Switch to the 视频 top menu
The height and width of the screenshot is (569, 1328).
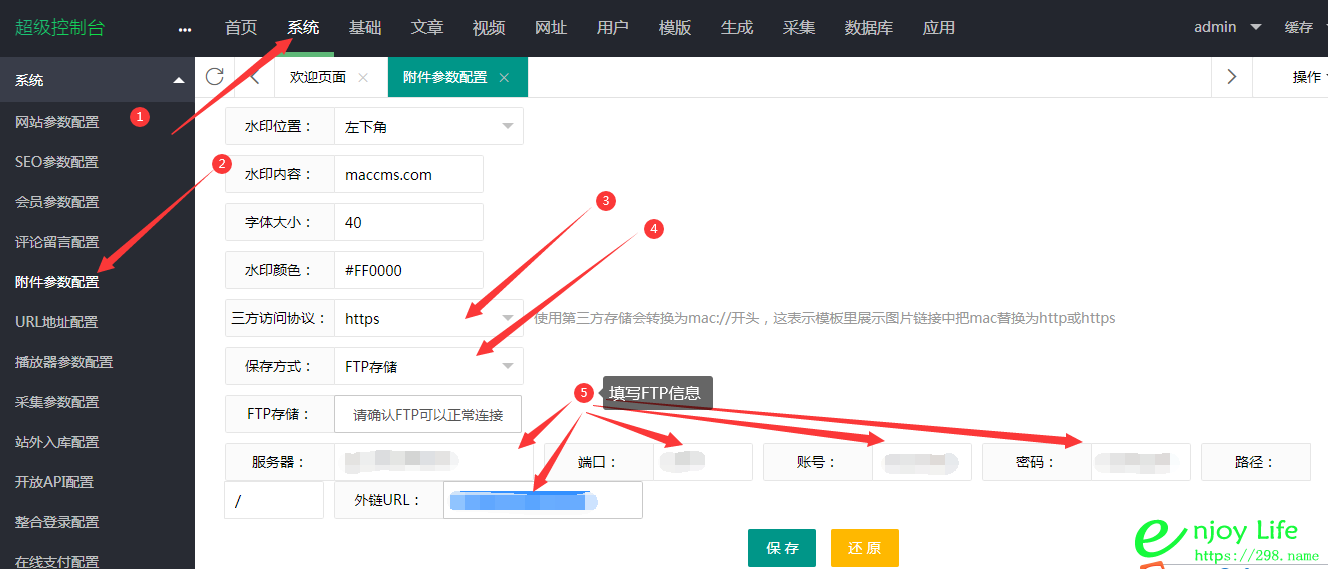coord(489,28)
